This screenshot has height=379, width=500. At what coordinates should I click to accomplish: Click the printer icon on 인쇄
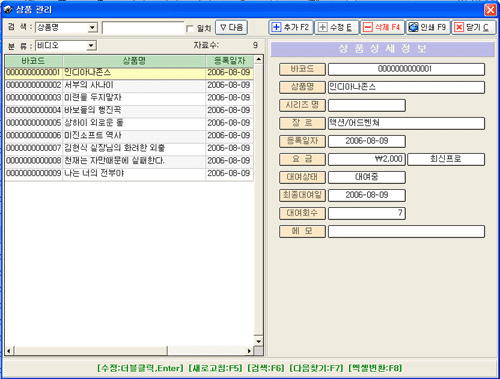coord(413,27)
